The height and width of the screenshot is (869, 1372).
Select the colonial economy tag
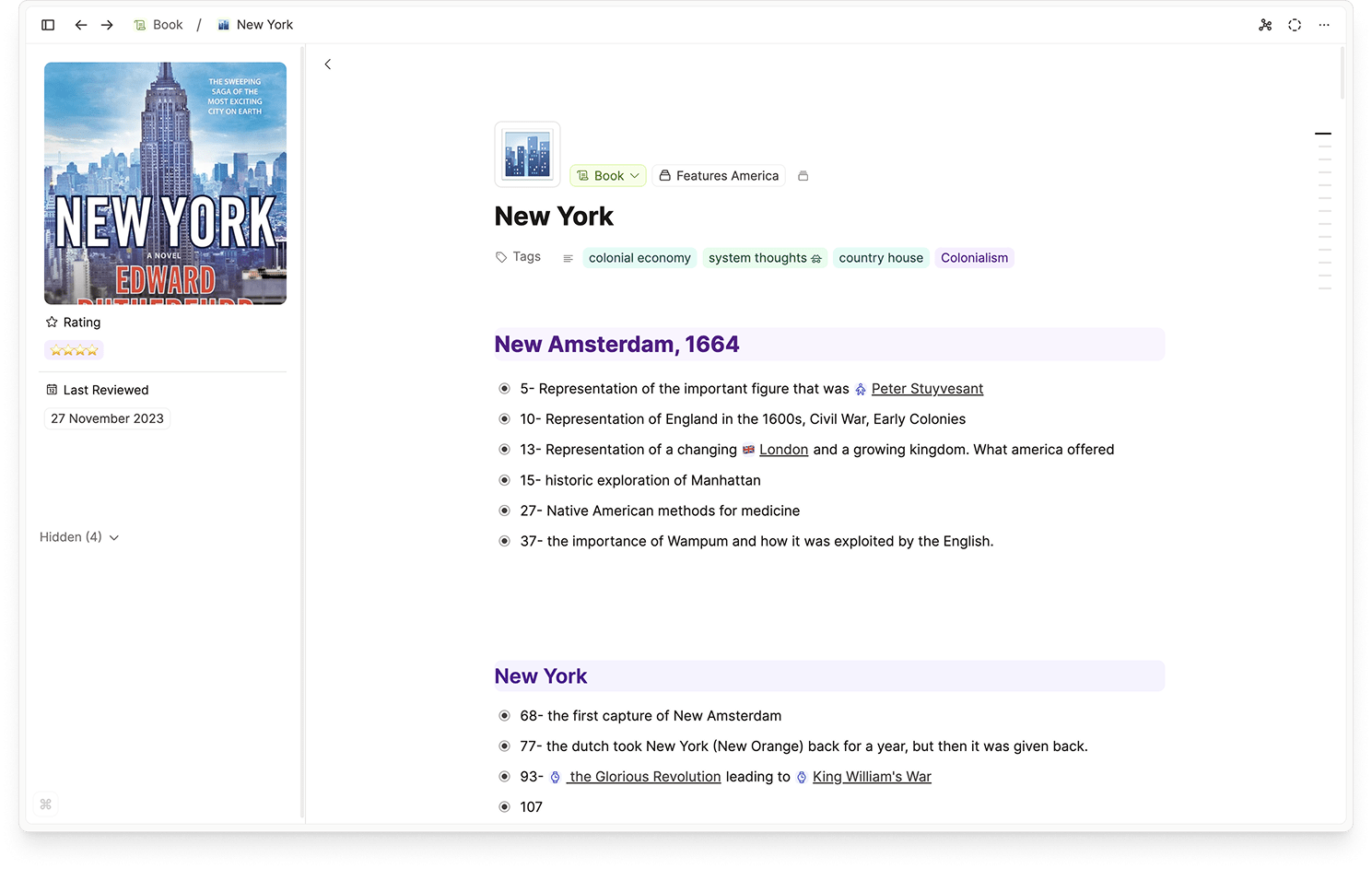(x=639, y=258)
